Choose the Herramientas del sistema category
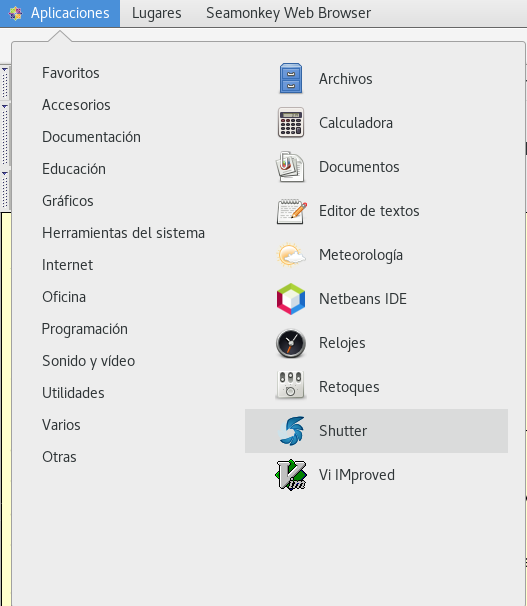Screen dimensions: 527x606 coord(123,233)
